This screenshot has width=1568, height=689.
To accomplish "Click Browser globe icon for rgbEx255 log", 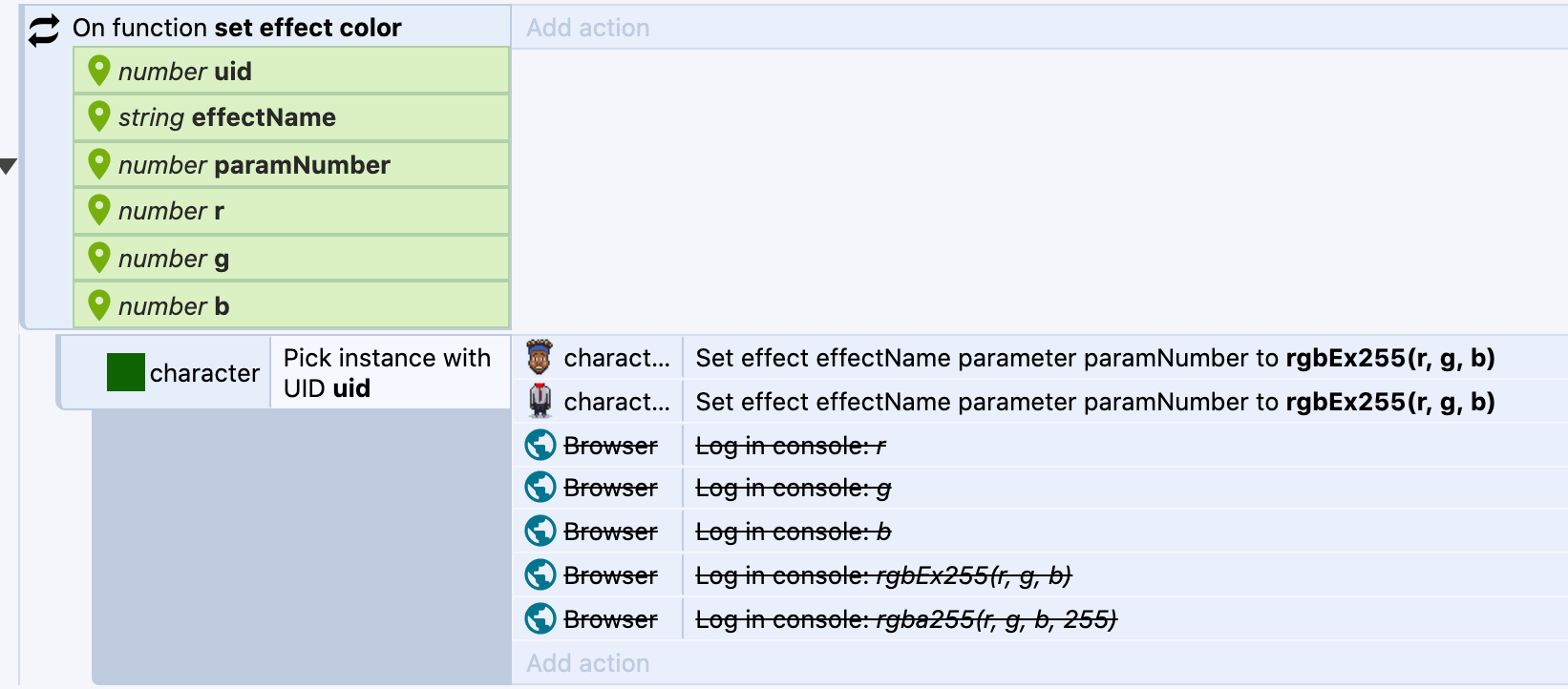I will (x=540, y=574).
